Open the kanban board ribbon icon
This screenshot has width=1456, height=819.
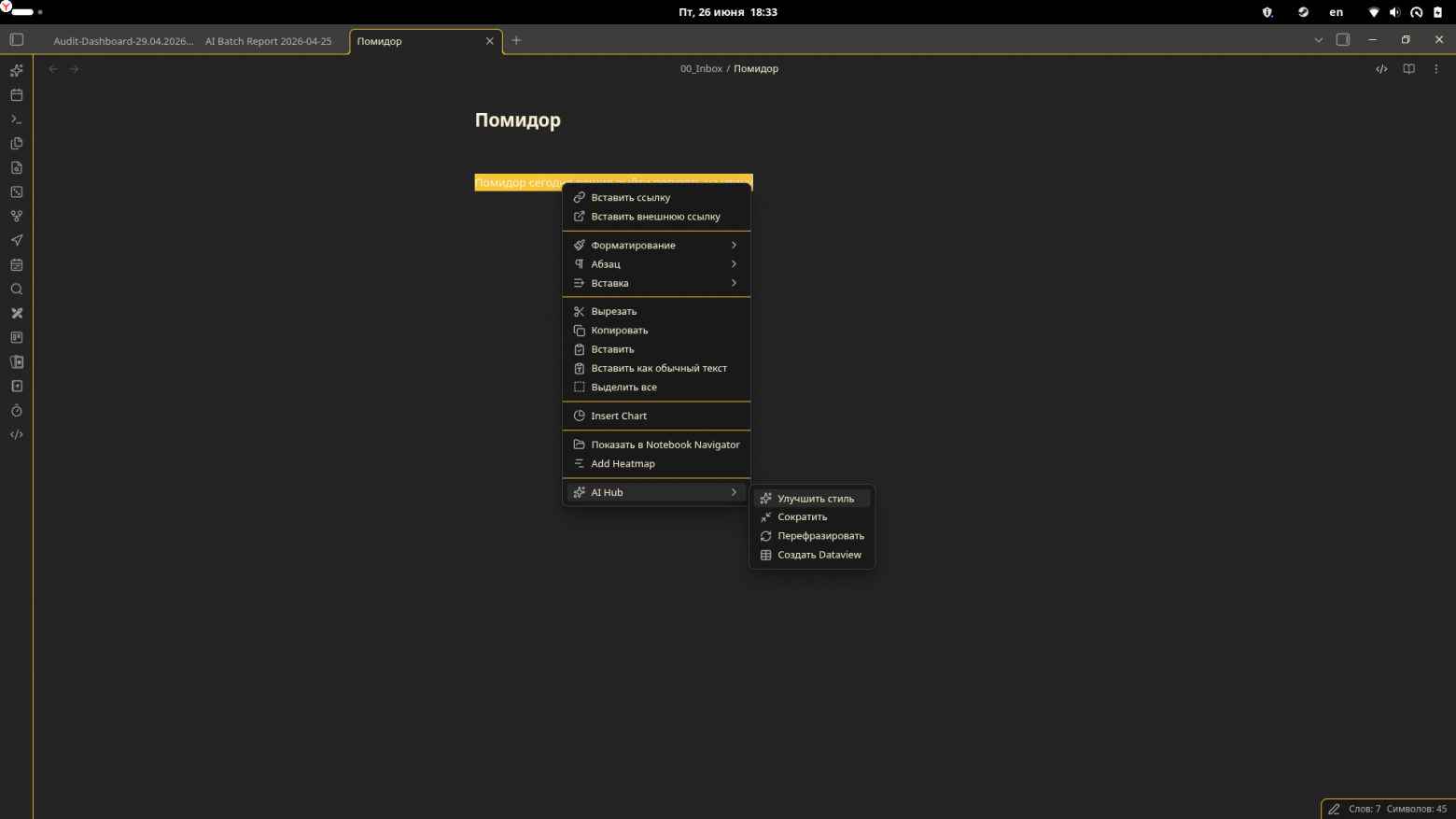pyautogui.click(x=16, y=338)
